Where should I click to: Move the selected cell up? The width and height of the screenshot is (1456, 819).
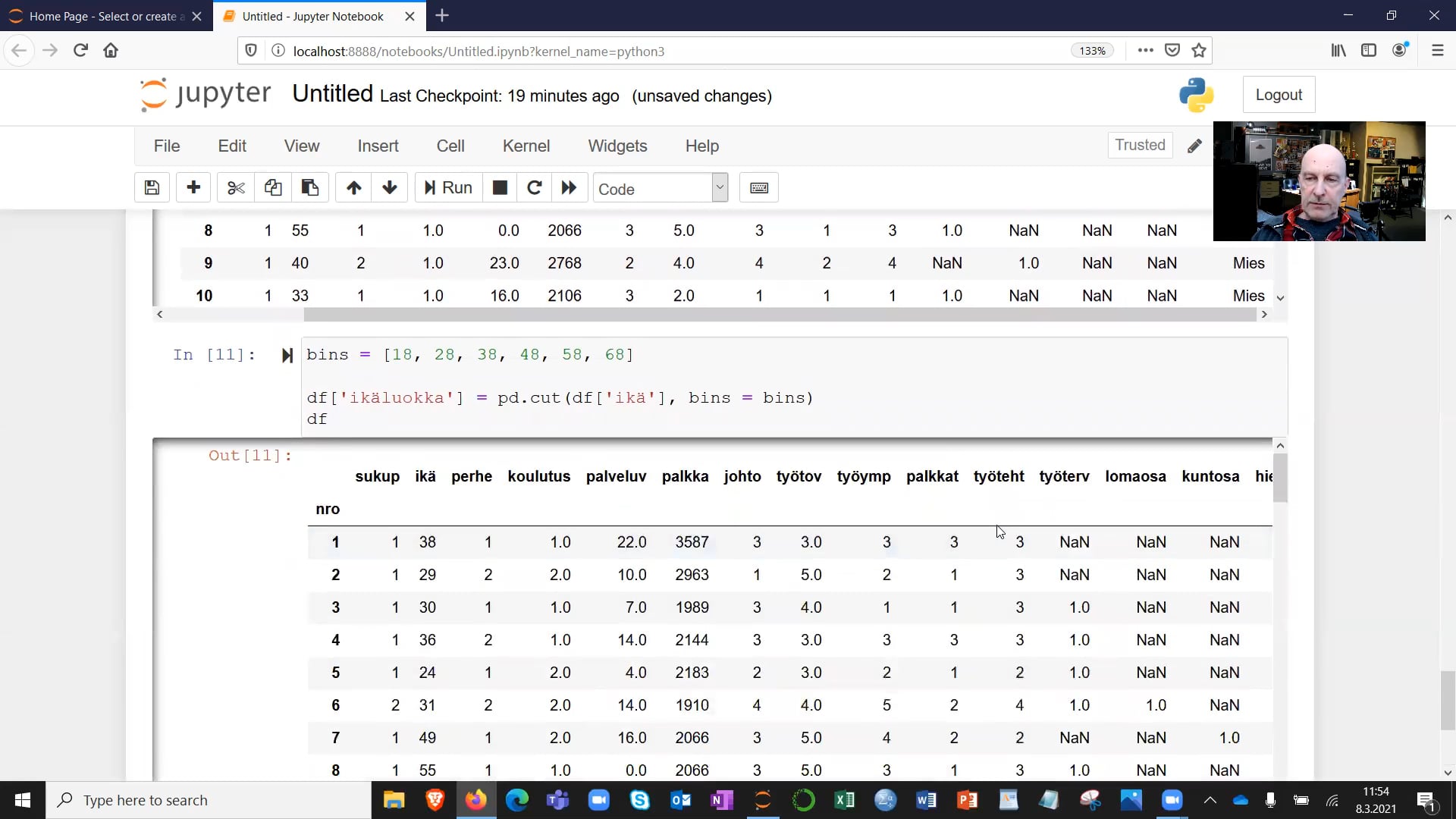[x=353, y=187]
